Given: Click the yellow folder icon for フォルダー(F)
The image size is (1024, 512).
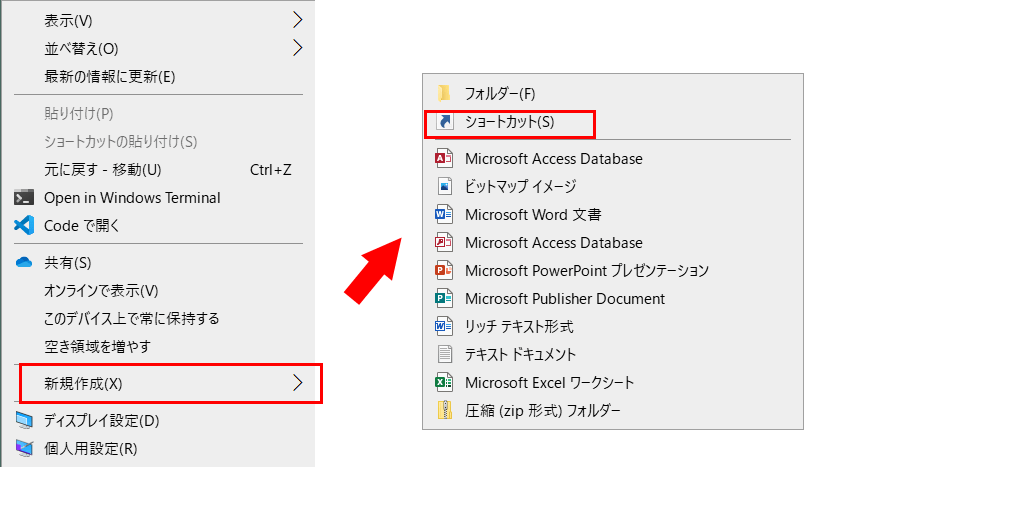Looking at the screenshot, I should tap(444, 93).
